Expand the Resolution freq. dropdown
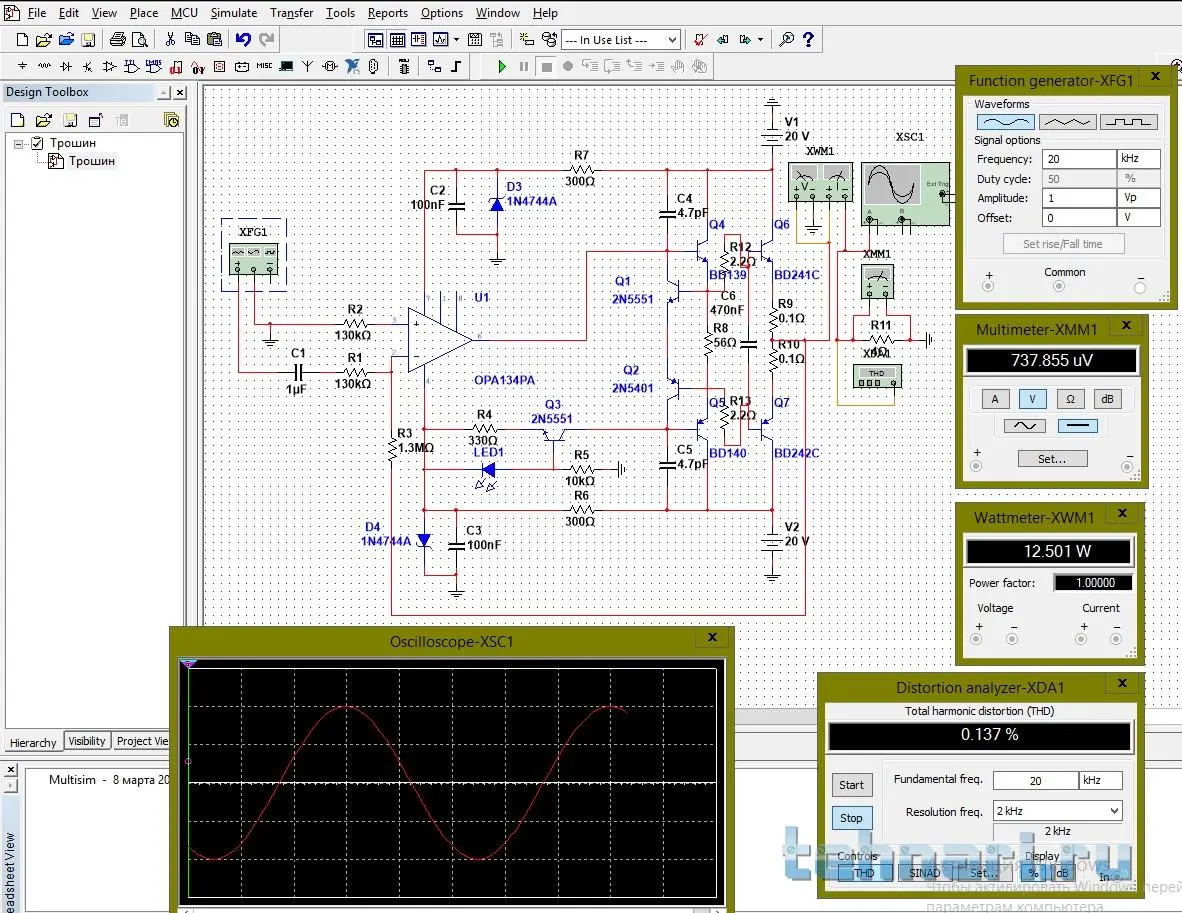This screenshot has height=913, width=1182. pyautogui.click(x=1113, y=811)
